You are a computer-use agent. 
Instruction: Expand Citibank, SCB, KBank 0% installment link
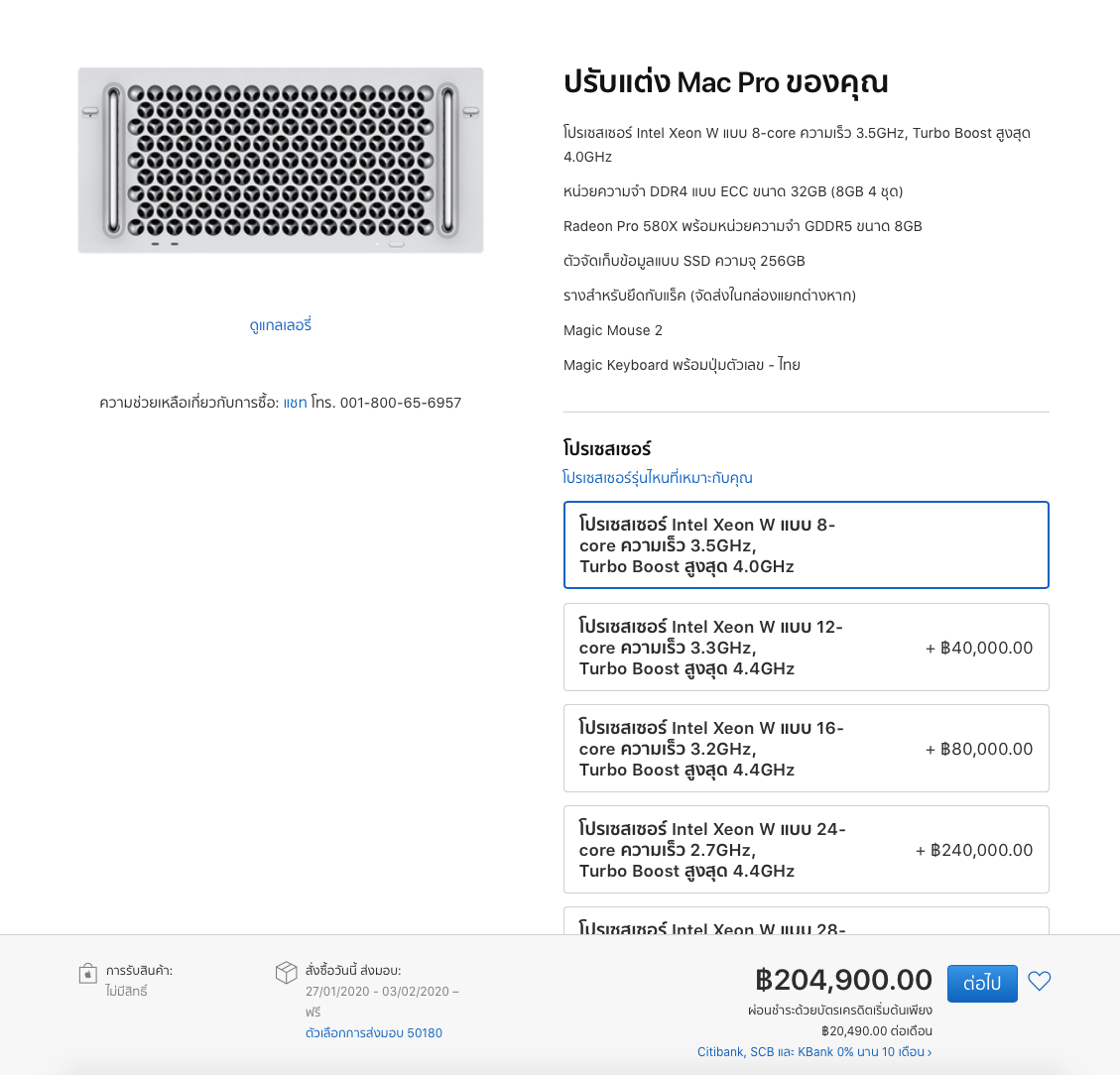pos(813,1052)
